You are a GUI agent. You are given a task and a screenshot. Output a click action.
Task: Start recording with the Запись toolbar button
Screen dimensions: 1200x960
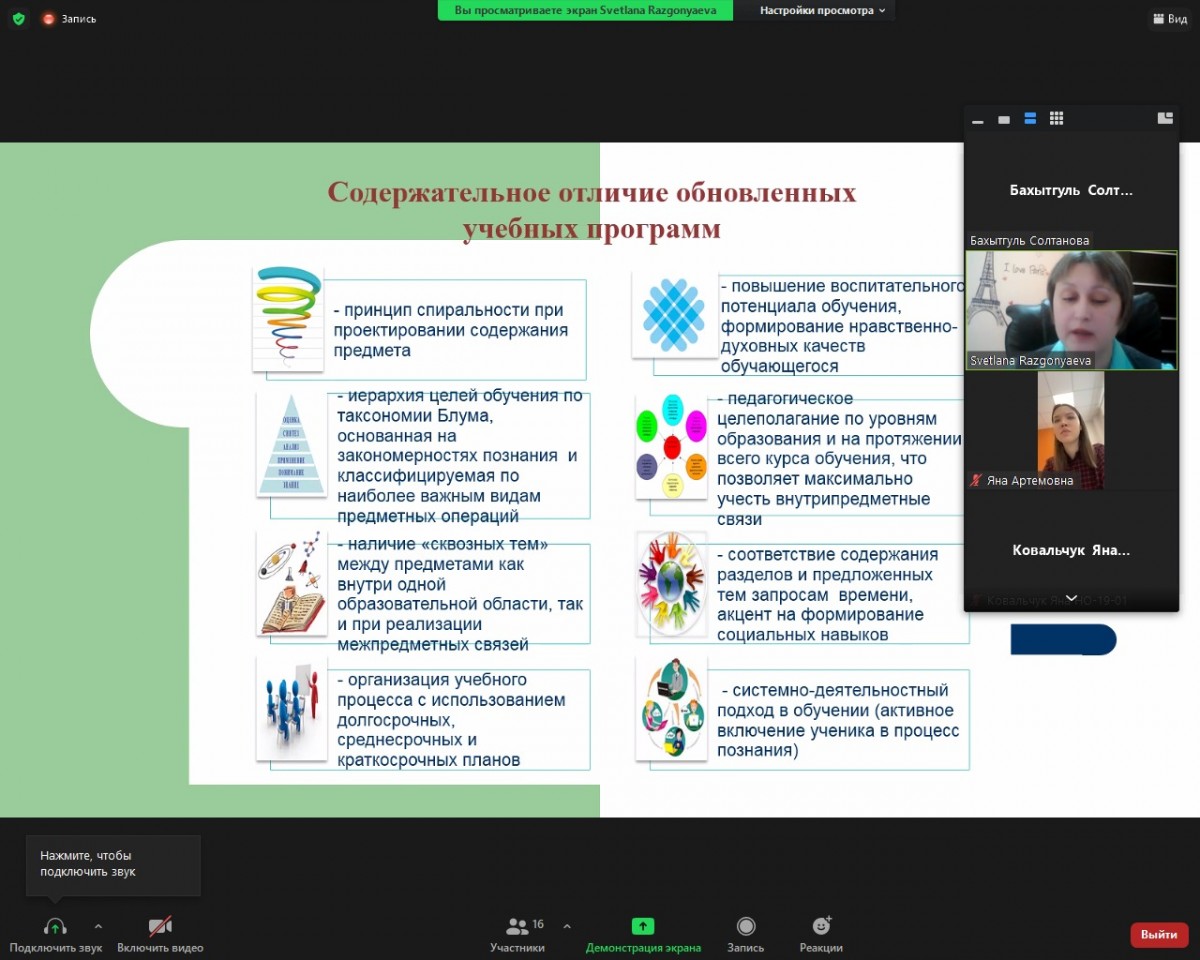coord(746,927)
